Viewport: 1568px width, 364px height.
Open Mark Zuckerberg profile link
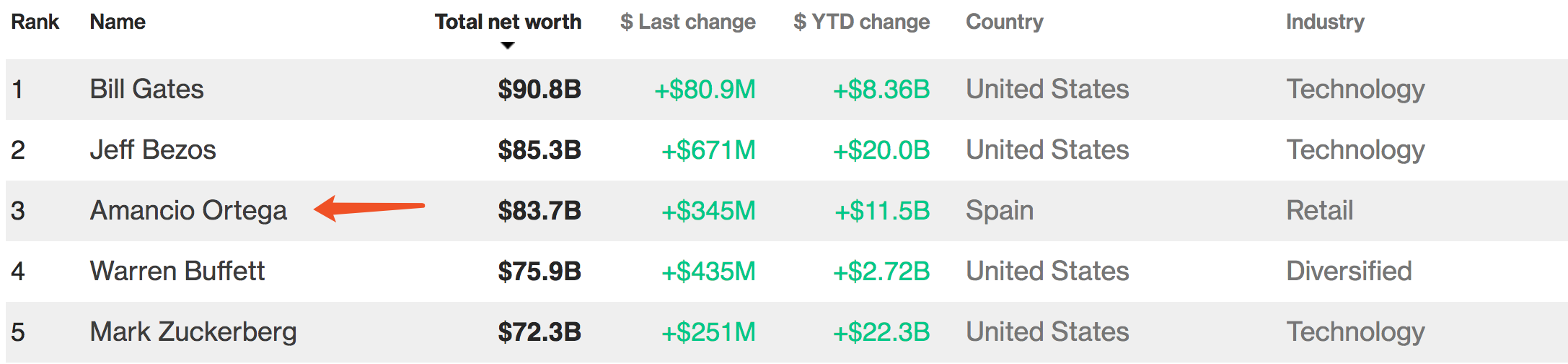coord(193,331)
